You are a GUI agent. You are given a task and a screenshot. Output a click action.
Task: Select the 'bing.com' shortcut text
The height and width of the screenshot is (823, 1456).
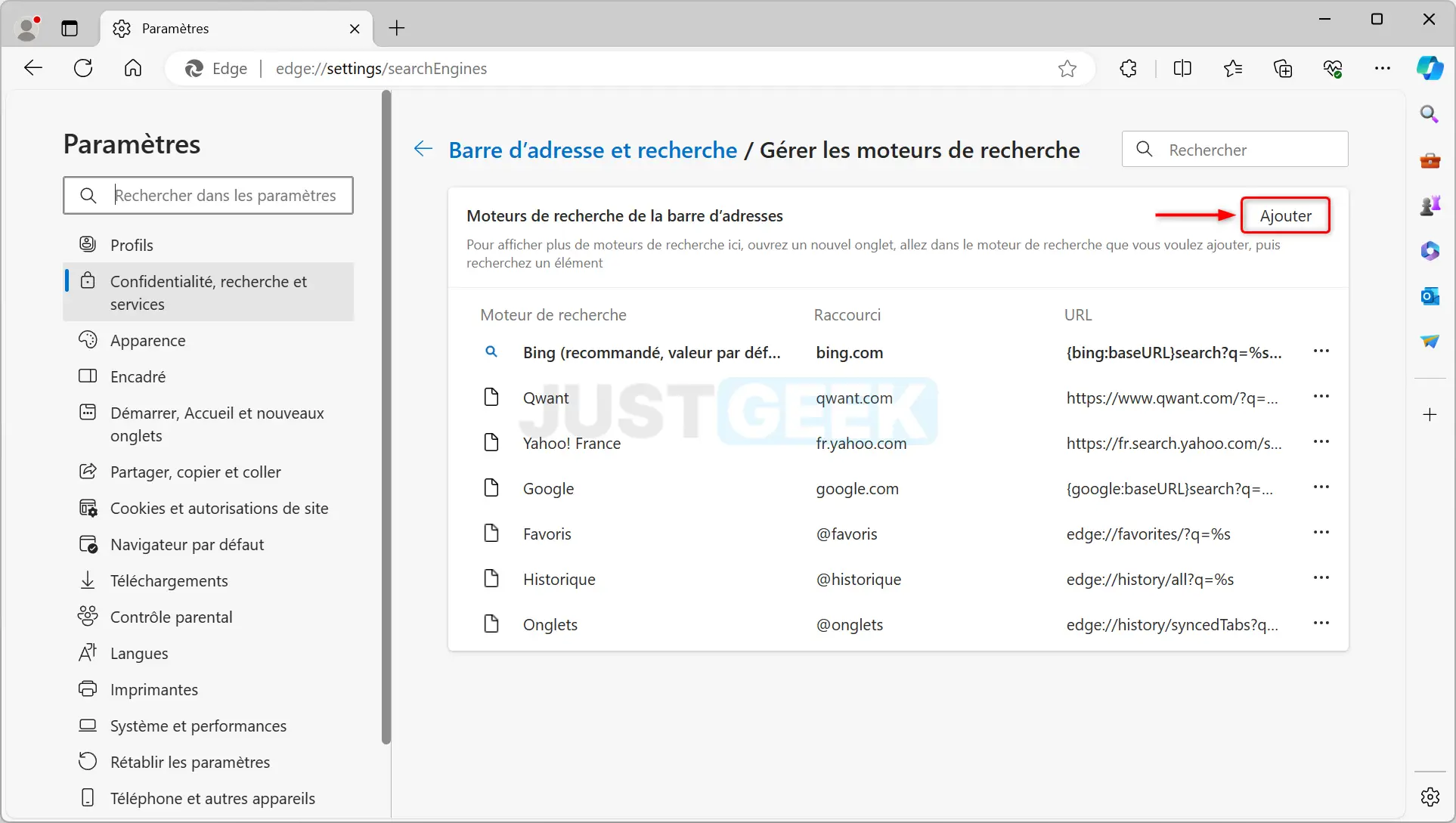click(849, 353)
